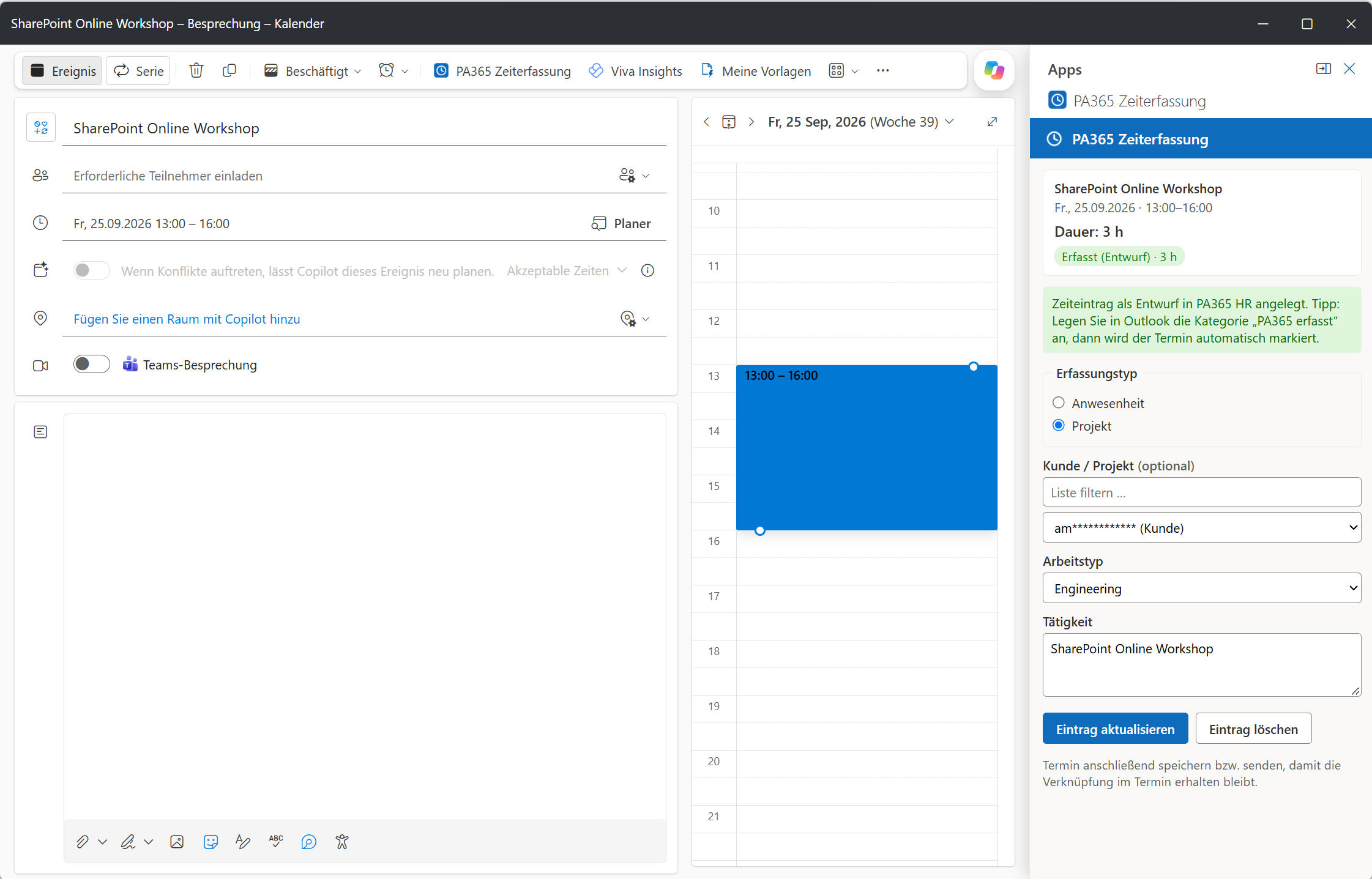Open the Copilot chat bubble icon in editor toolbar
1372x879 pixels.
(309, 842)
